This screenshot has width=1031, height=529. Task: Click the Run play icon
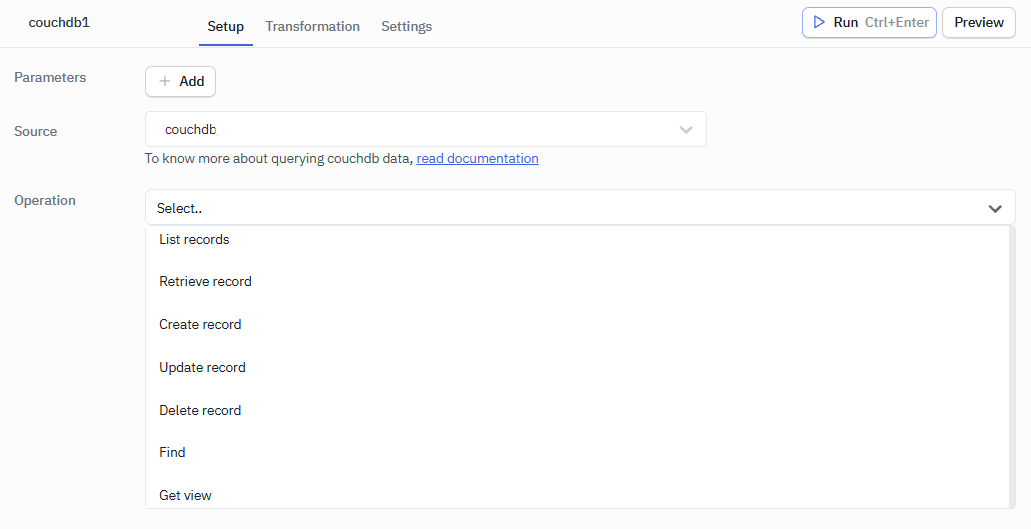pyautogui.click(x=819, y=22)
